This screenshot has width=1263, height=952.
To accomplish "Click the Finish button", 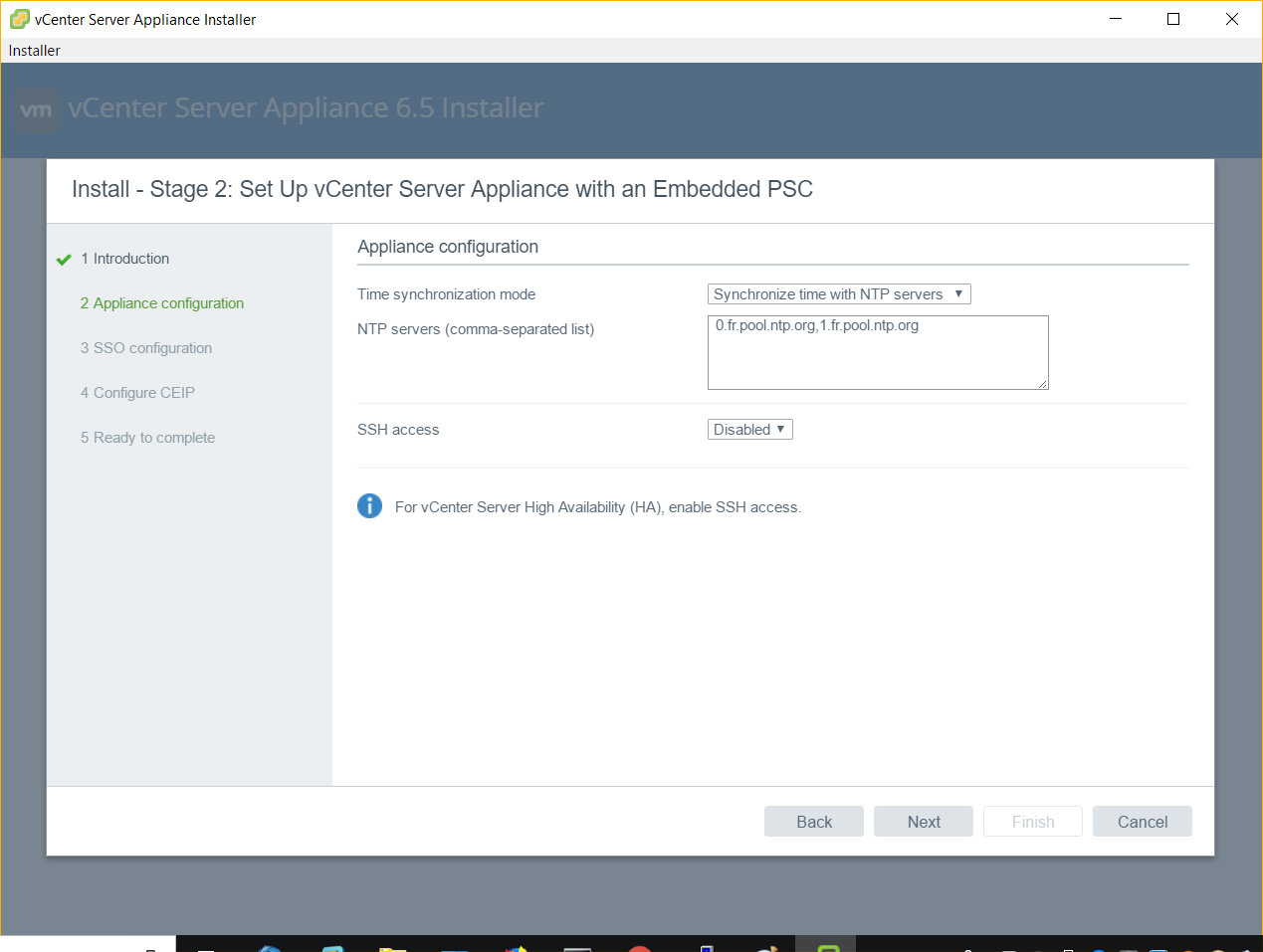I will (x=1033, y=822).
